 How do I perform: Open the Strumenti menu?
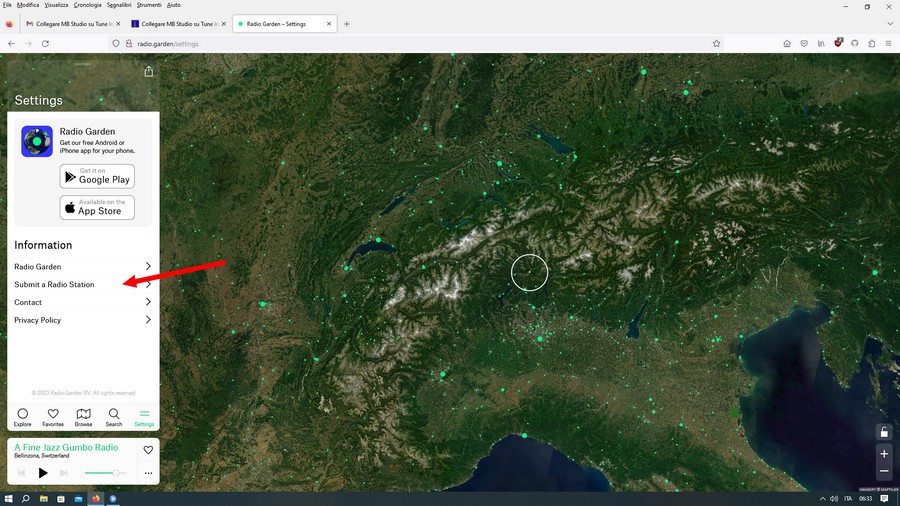coord(149,5)
